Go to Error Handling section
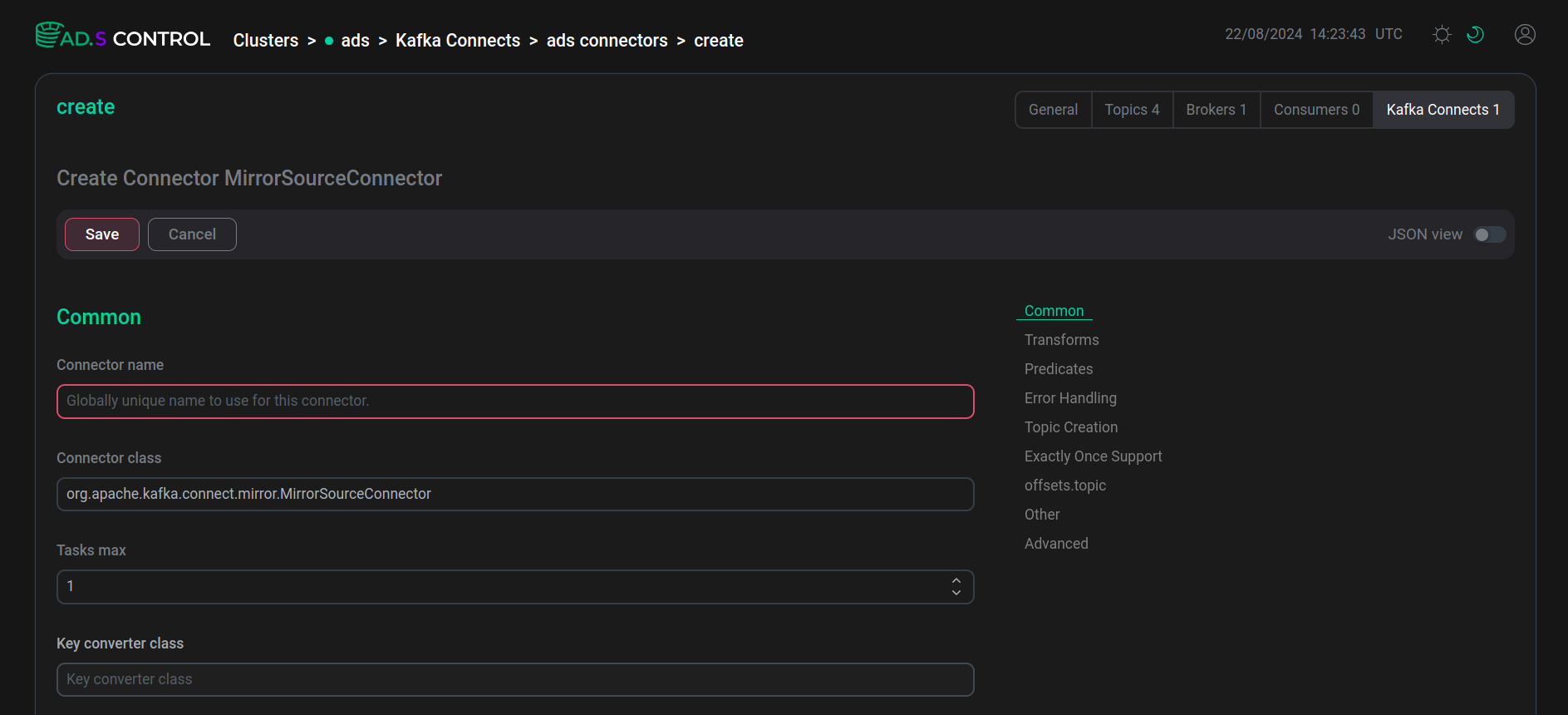The image size is (1568, 715). click(1070, 398)
